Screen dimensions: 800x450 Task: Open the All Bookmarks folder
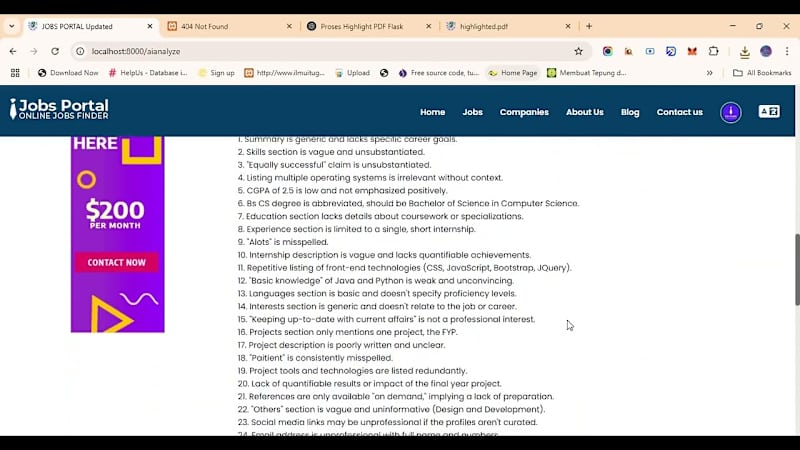[x=762, y=73]
